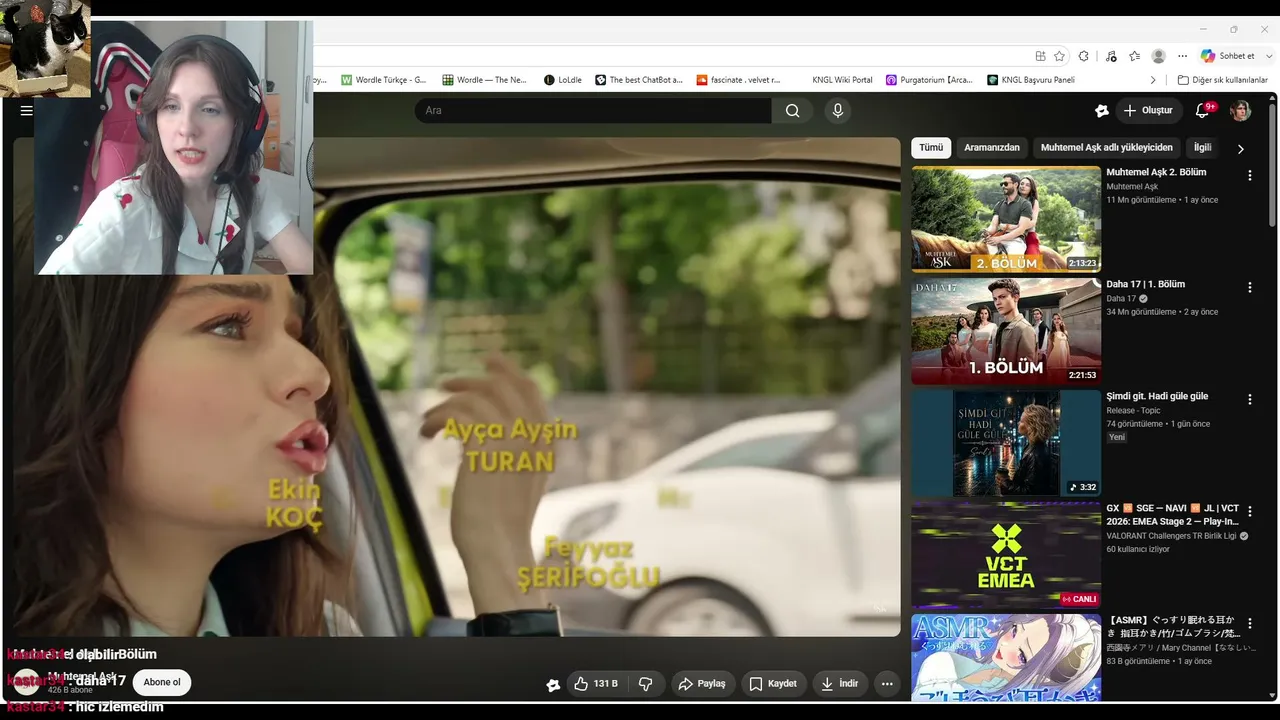The image size is (1280, 720).
Task: Open the browser favorites list icon
Action: [x=1134, y=56]
